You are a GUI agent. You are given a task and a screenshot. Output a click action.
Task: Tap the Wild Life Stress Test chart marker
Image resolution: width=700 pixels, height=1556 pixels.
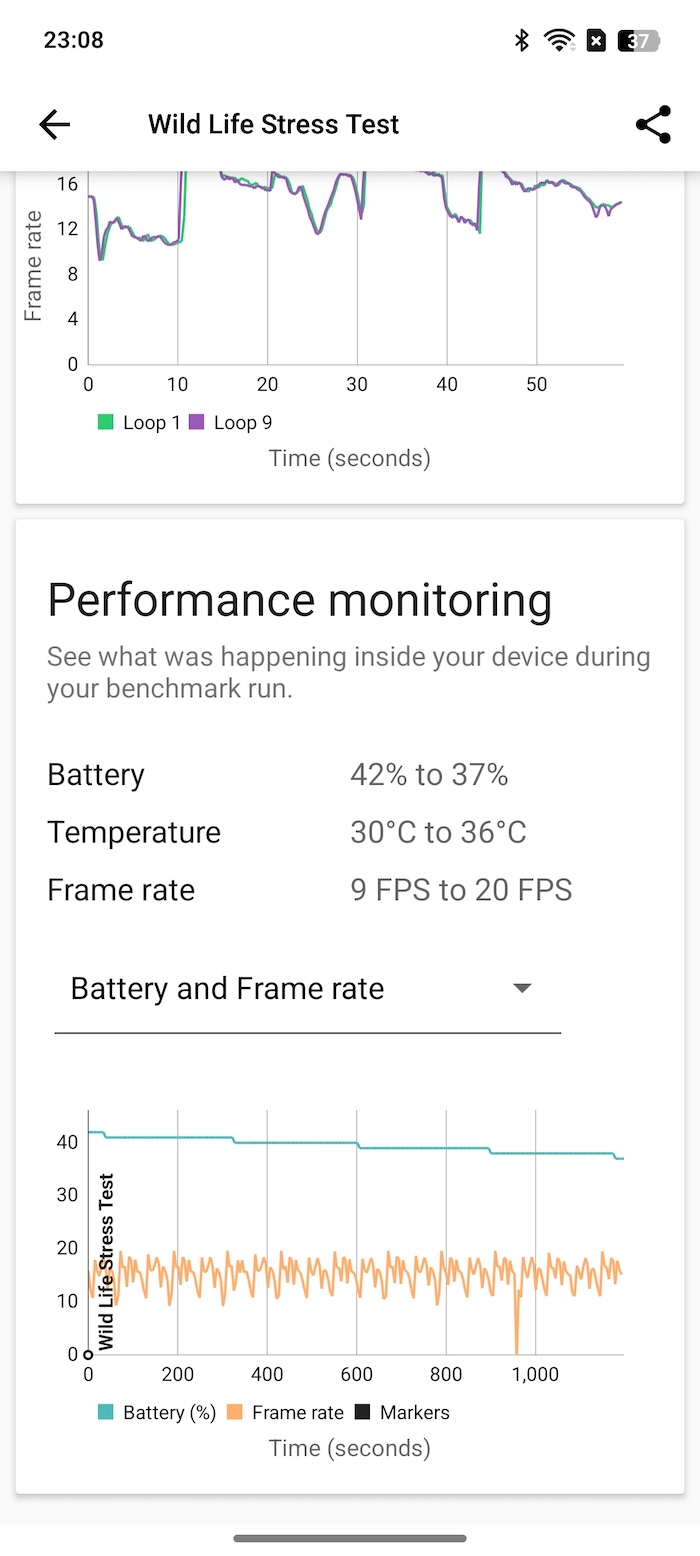(x=105, y=1262)
